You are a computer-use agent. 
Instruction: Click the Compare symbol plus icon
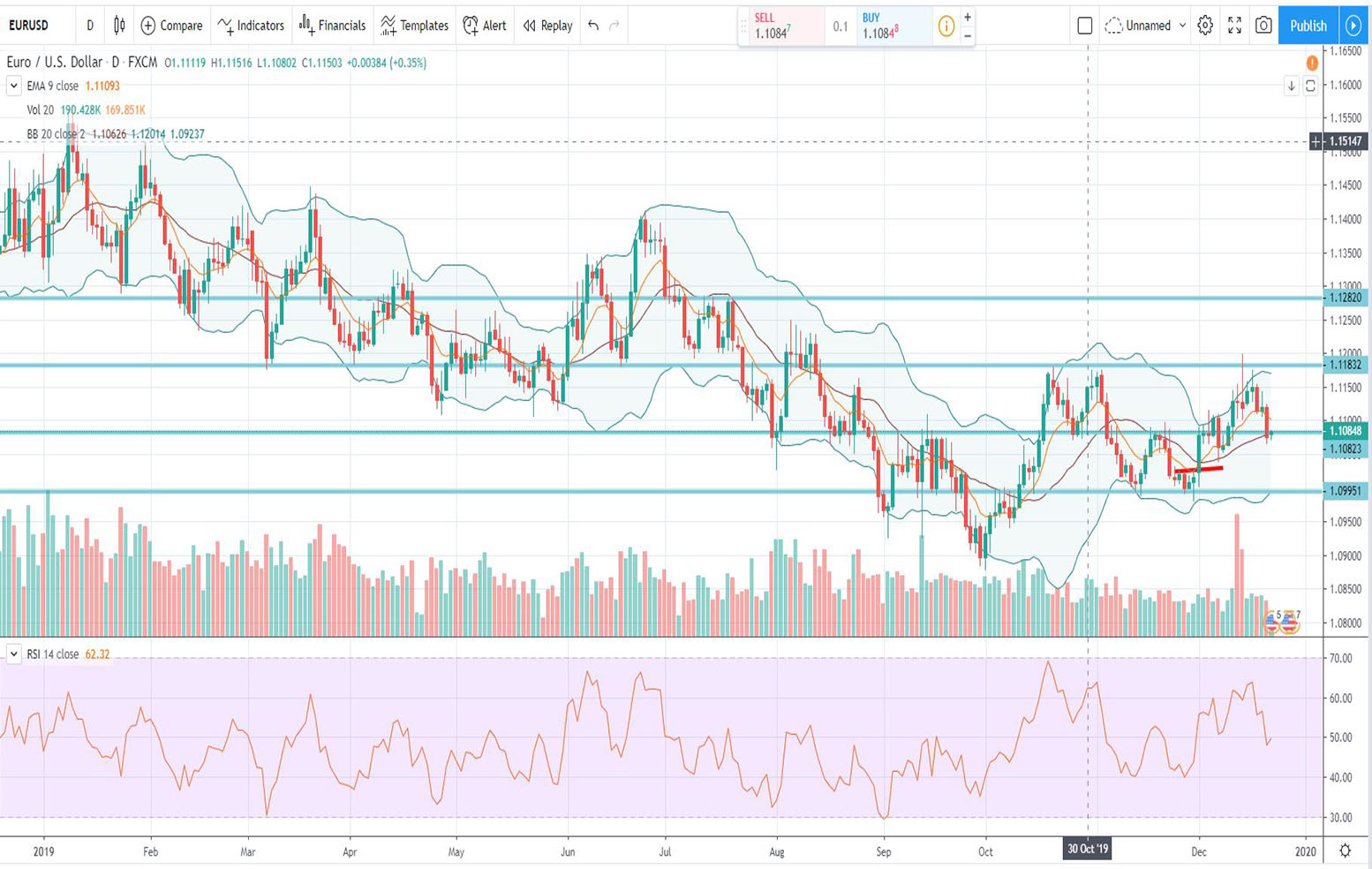click(148, 26)
